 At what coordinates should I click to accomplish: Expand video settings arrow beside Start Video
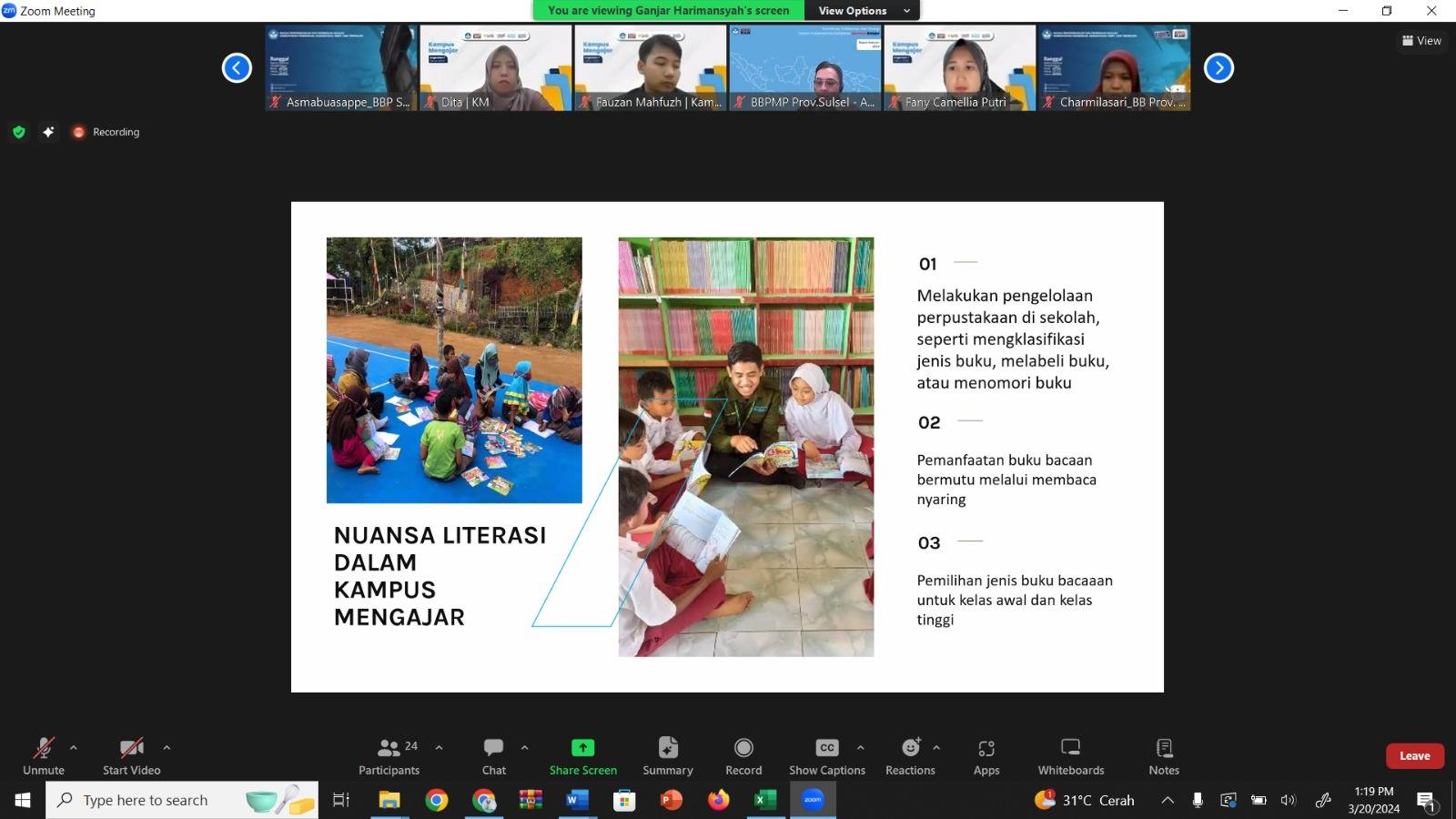point(167,747)
